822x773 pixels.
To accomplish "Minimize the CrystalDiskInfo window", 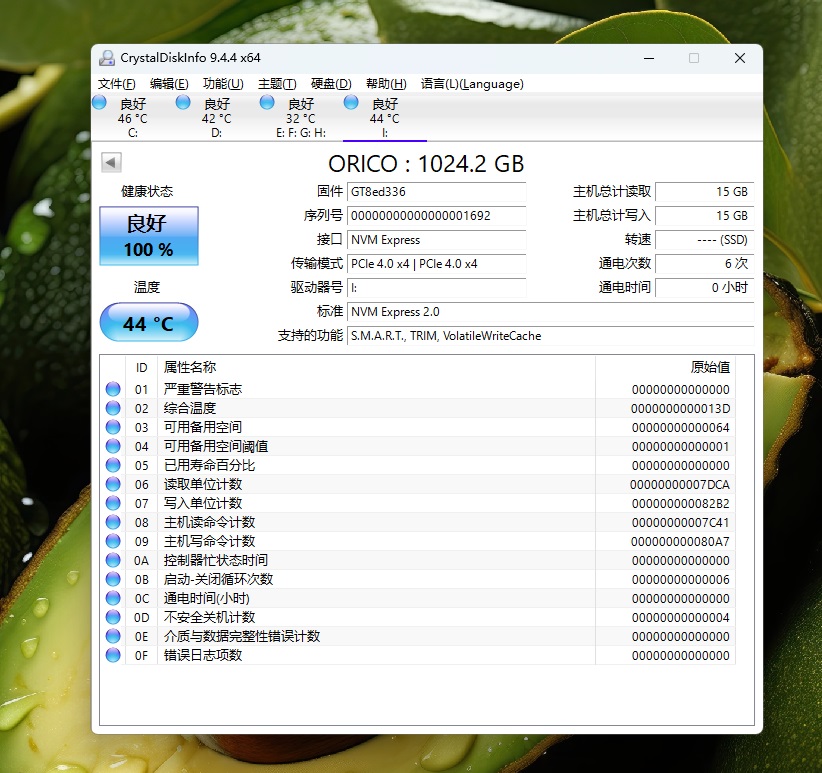I will [649, 58].
